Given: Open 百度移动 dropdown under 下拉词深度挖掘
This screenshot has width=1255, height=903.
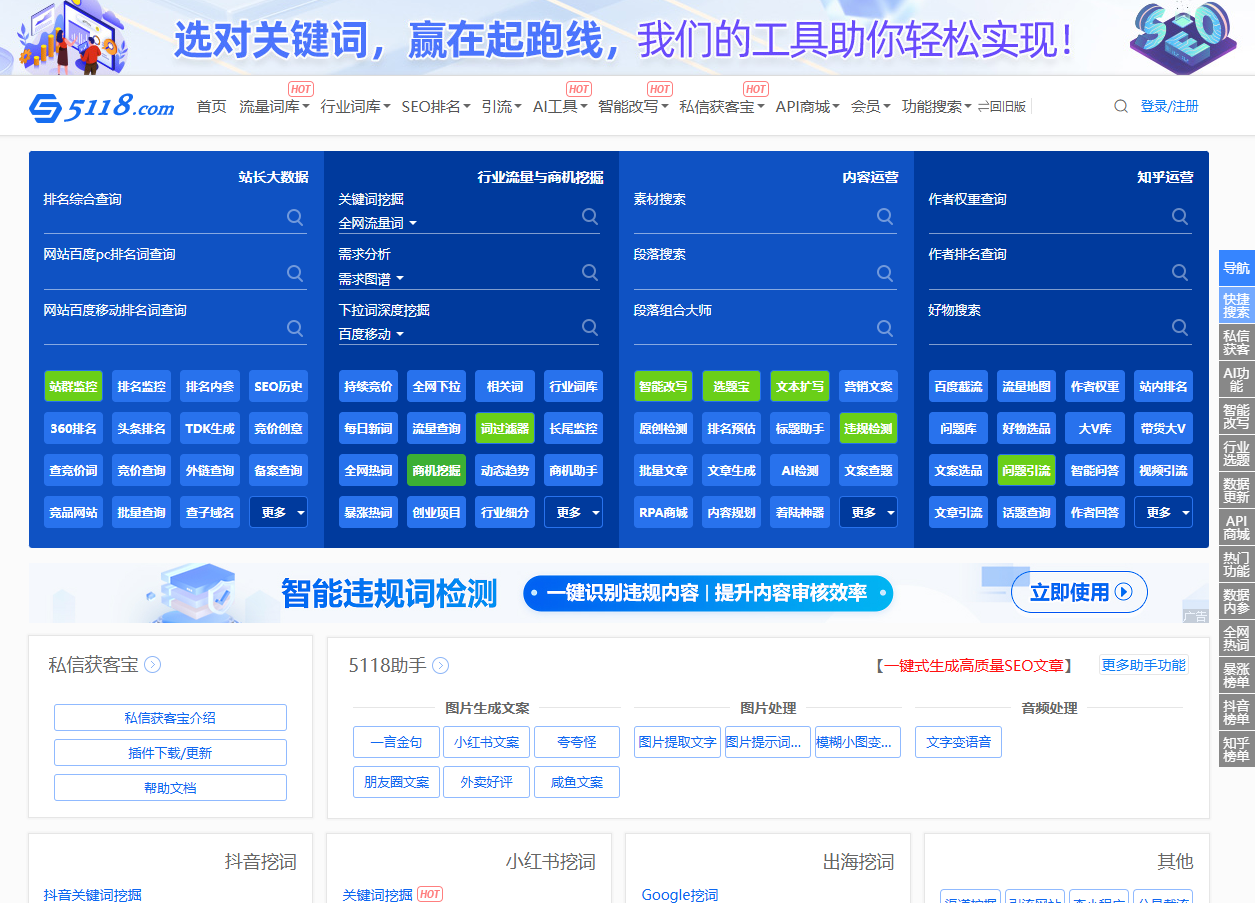Looking at the screenshot, I should [371, 334].
